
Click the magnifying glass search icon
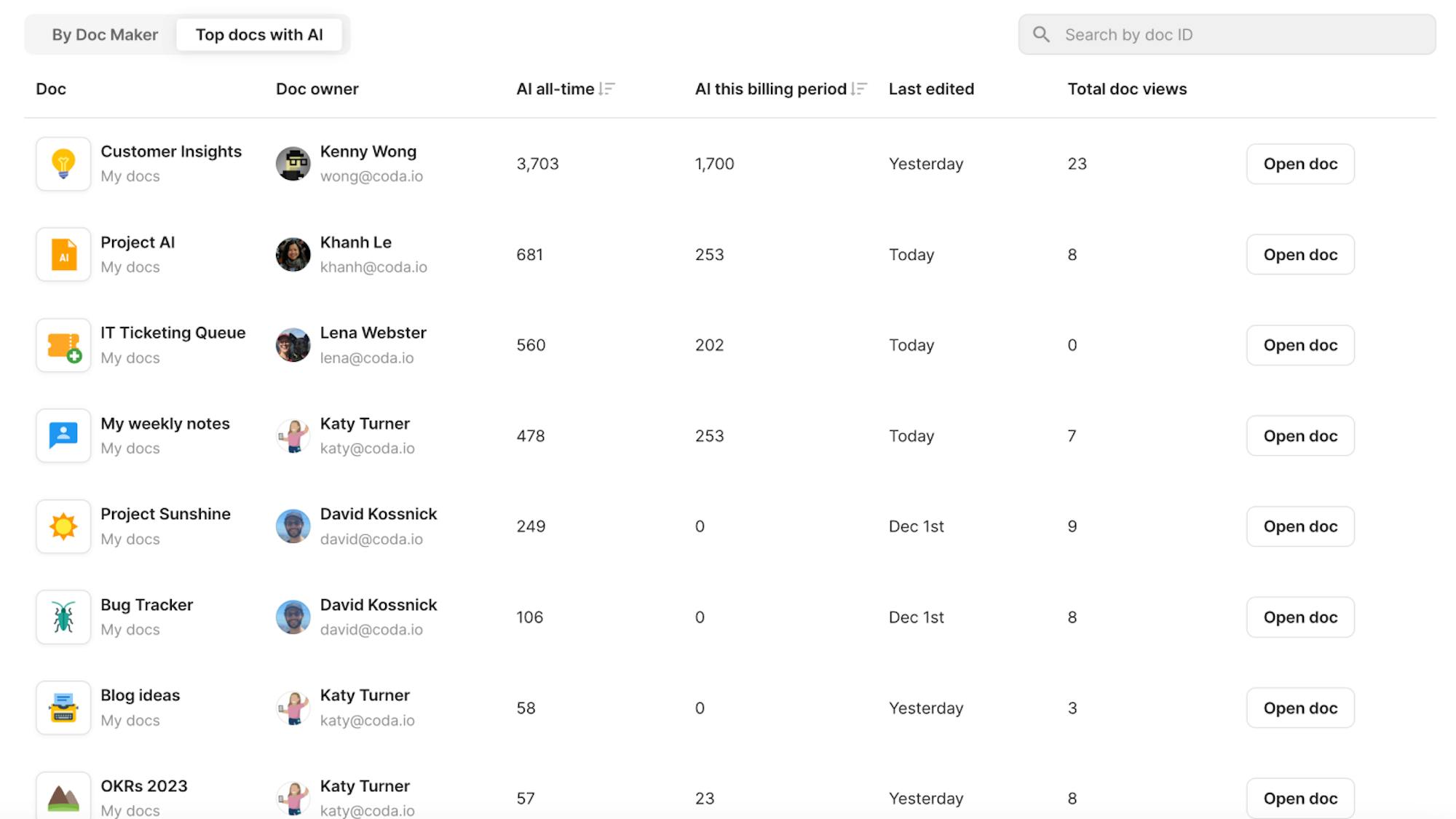[1041, 35]
